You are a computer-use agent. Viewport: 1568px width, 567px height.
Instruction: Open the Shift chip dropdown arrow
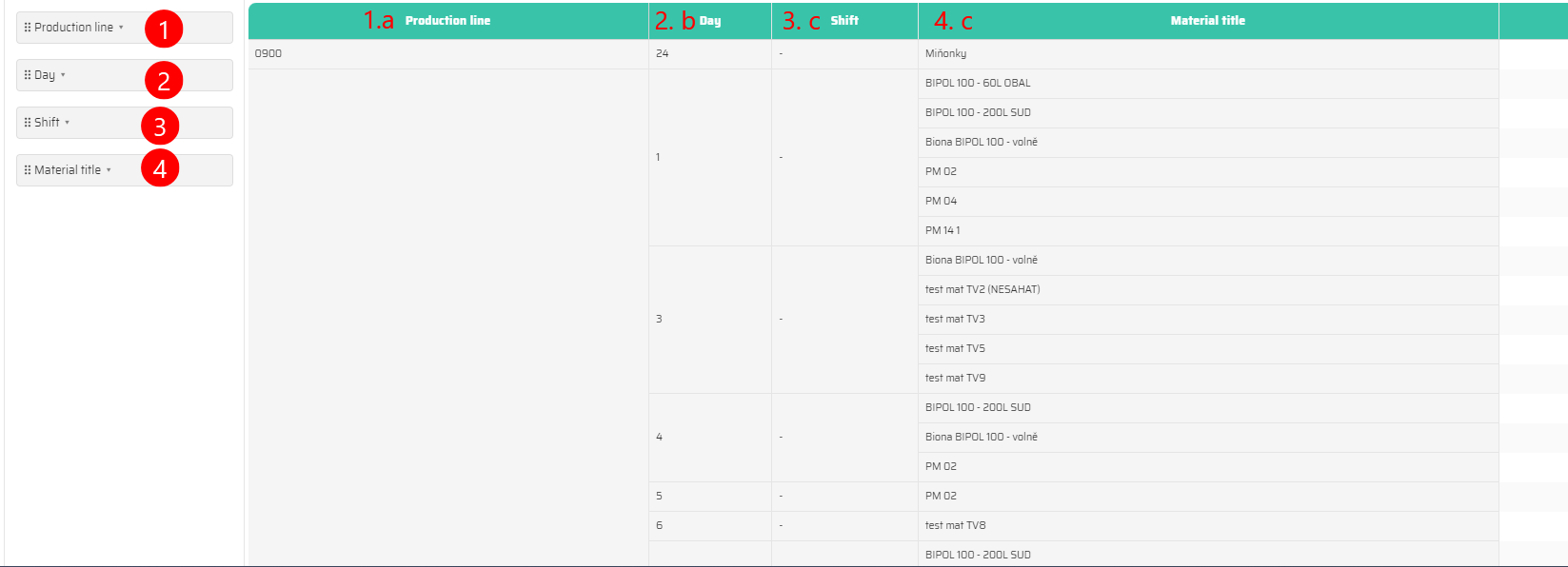tap(67, 123)
